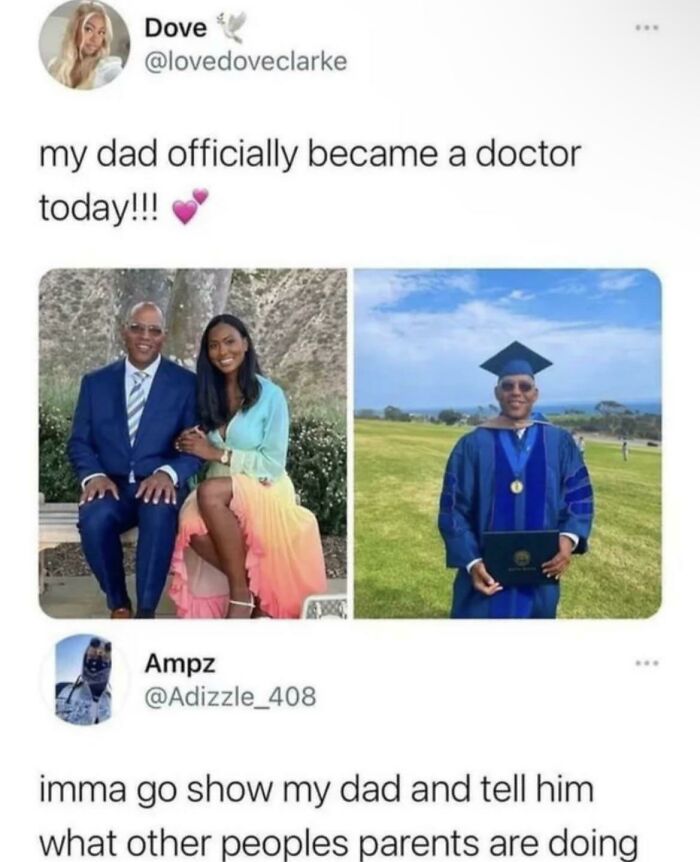Click the striped tie in left photo
700x862 pixels.
(x=136, y=404)
